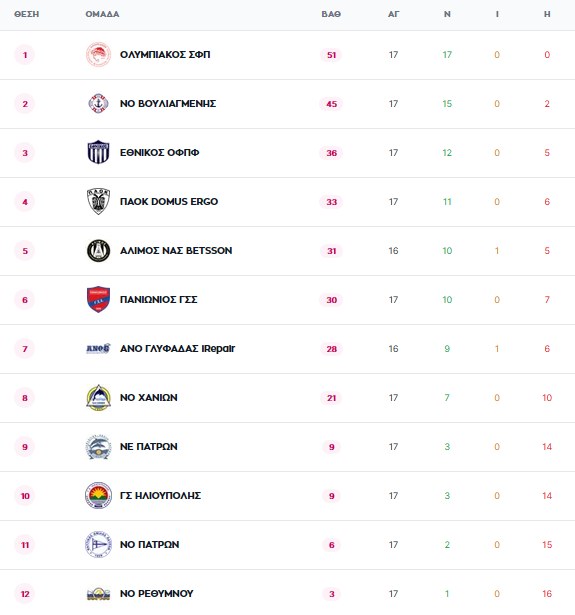Open the Alimos NAS Betsson logo
575x615 pixels.
pos(98,251)
